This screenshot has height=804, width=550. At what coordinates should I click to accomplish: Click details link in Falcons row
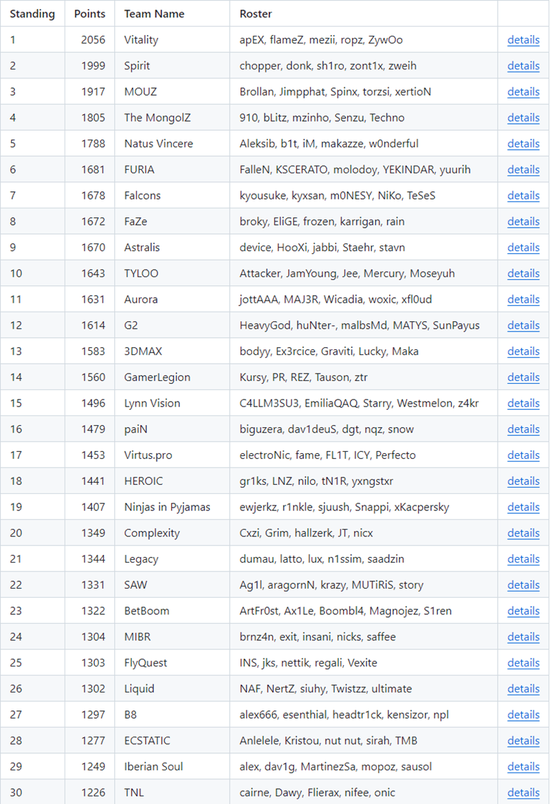coord(523,195)
